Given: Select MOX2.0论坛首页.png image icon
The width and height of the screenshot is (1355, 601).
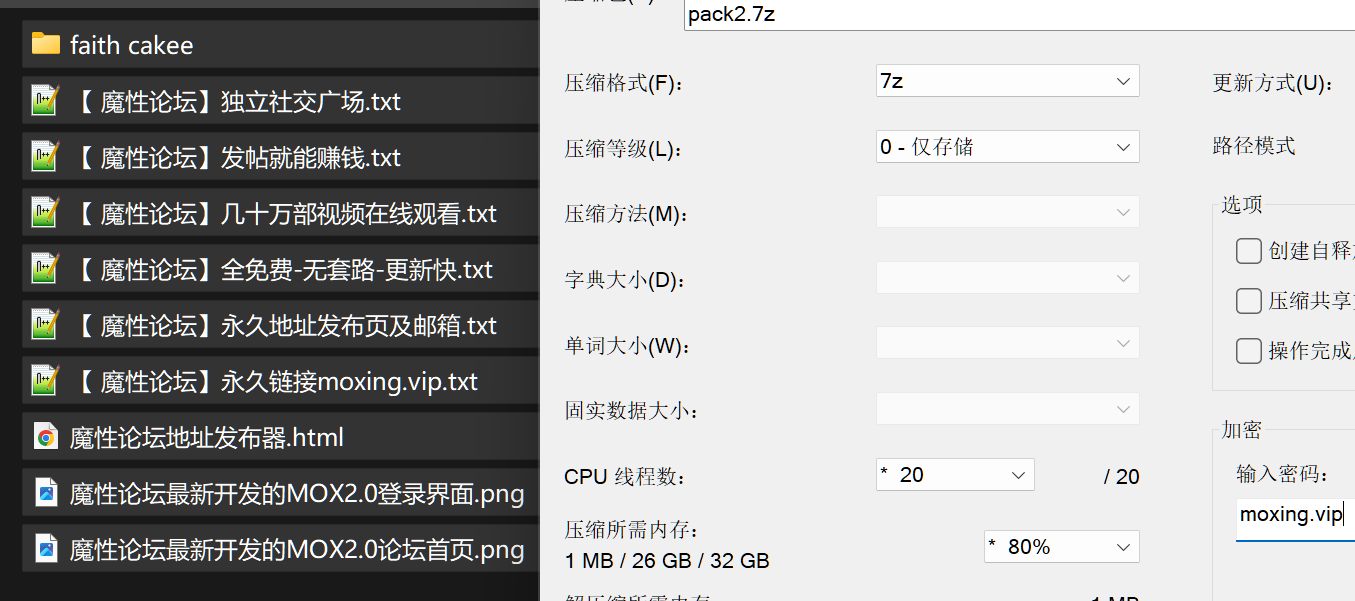Looking at the screenshot, I should [x=46, y=549].
